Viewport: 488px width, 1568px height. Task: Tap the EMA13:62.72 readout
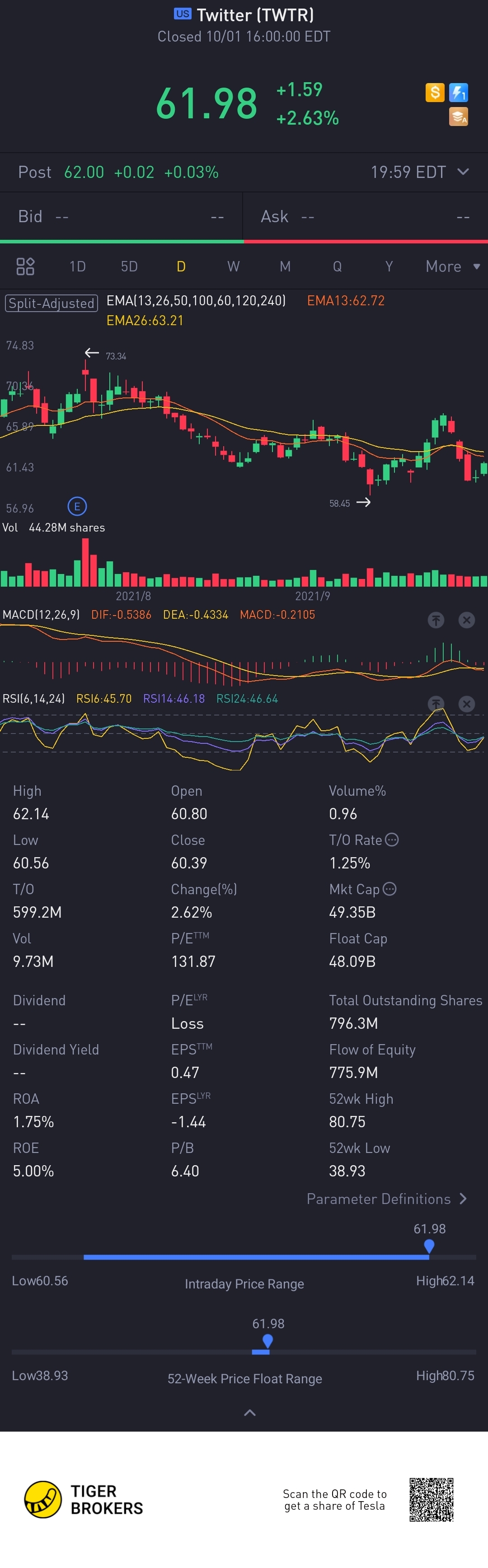point(345,300)
